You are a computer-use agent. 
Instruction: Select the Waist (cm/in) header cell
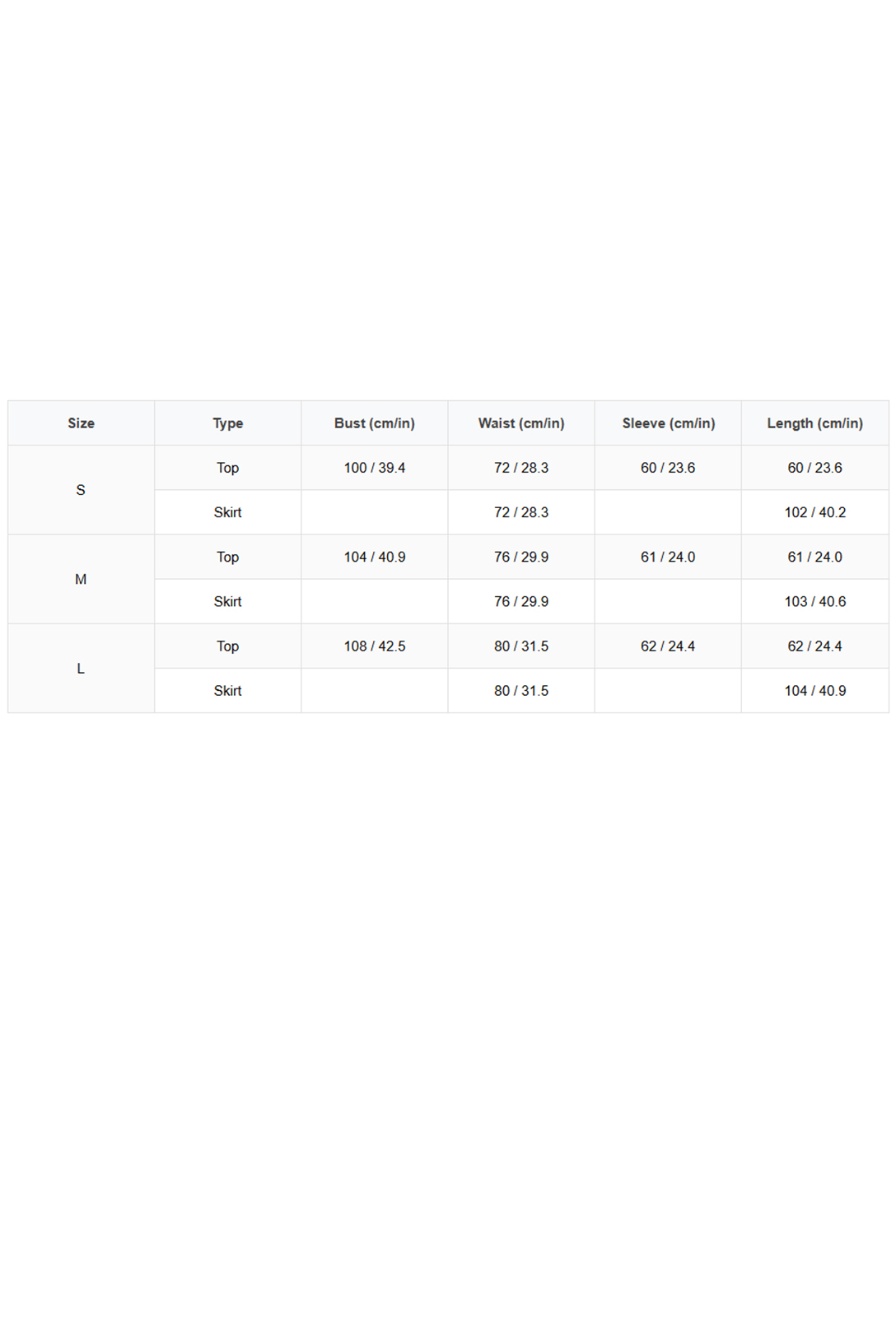(521, 423)
